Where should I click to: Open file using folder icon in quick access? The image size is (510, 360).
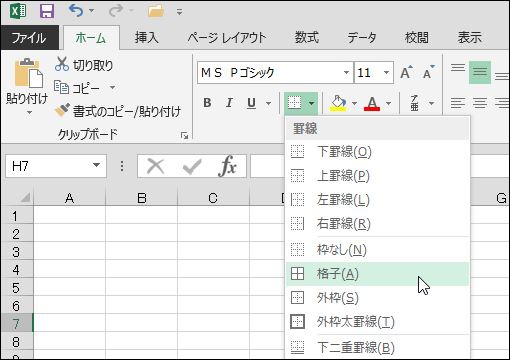(156, 11)
